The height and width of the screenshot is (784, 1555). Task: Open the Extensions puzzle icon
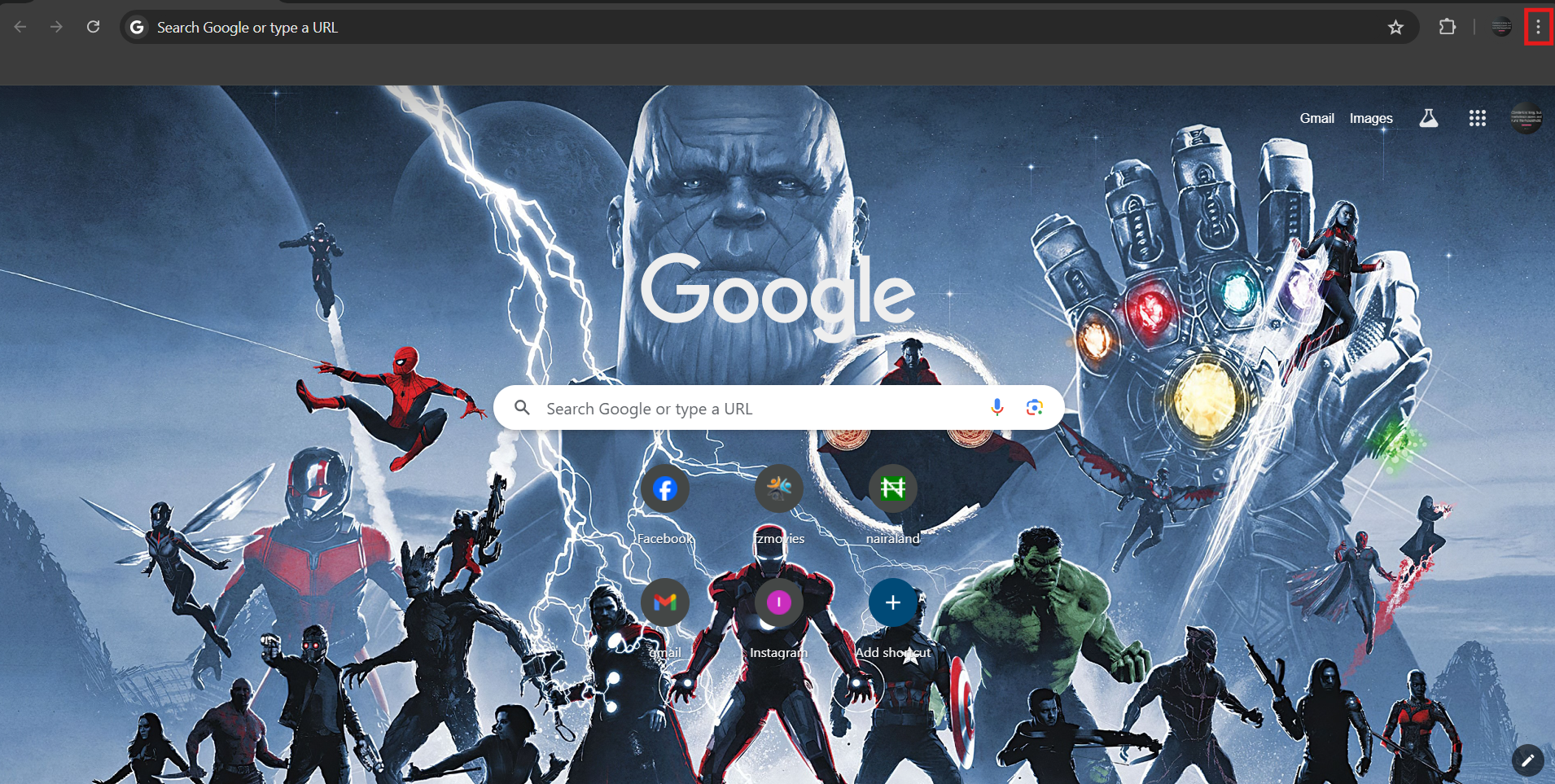coord(1447,27)
